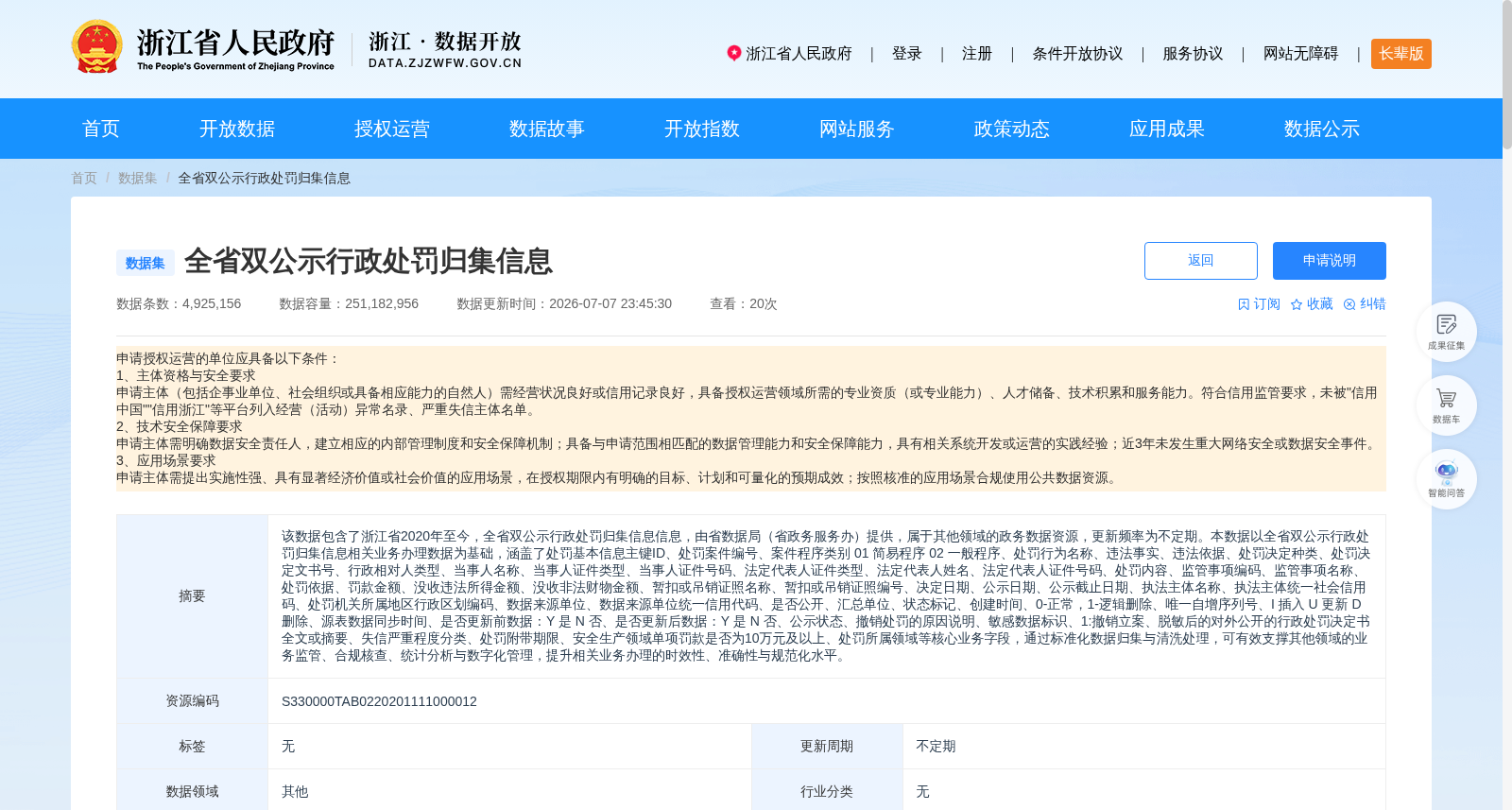Click the 浙江·数据开放 site title
The width and height of the screenshot is (1512, 810).
coord(445,49)
